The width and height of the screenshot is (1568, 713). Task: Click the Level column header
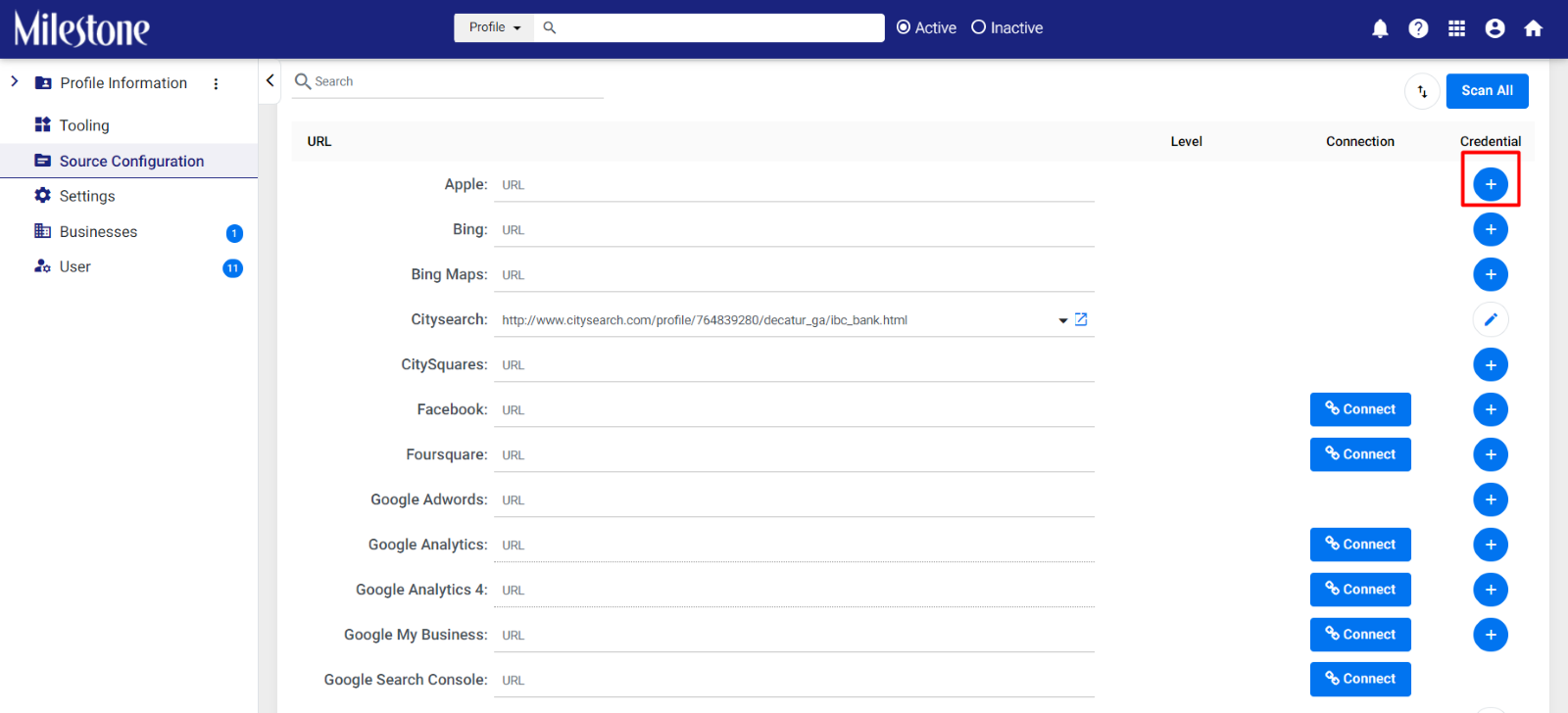[x=1186, y=141]
